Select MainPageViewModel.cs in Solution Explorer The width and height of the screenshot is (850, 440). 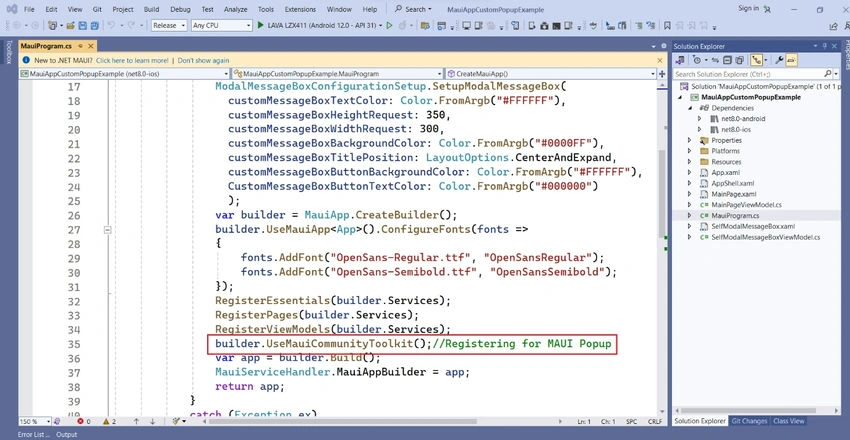coord(746,205)
